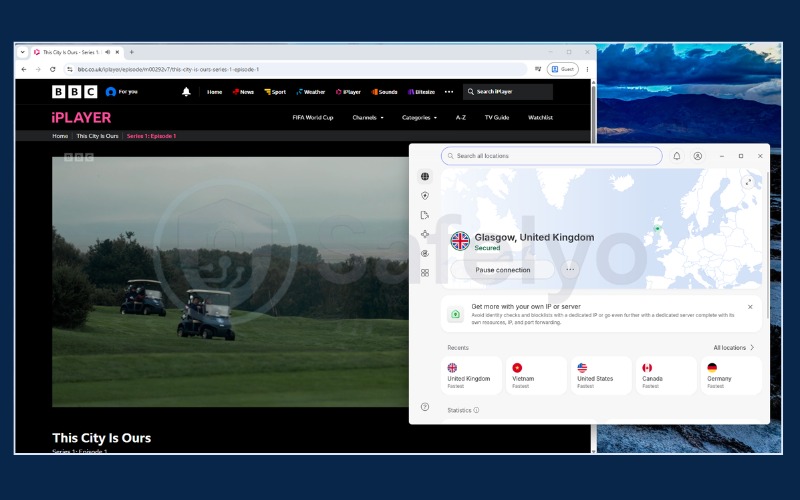This screenshot has width=800, height=500.
Task: Expand the Channels dropdown in iPlayer
Action: click(x=368, y=118)
